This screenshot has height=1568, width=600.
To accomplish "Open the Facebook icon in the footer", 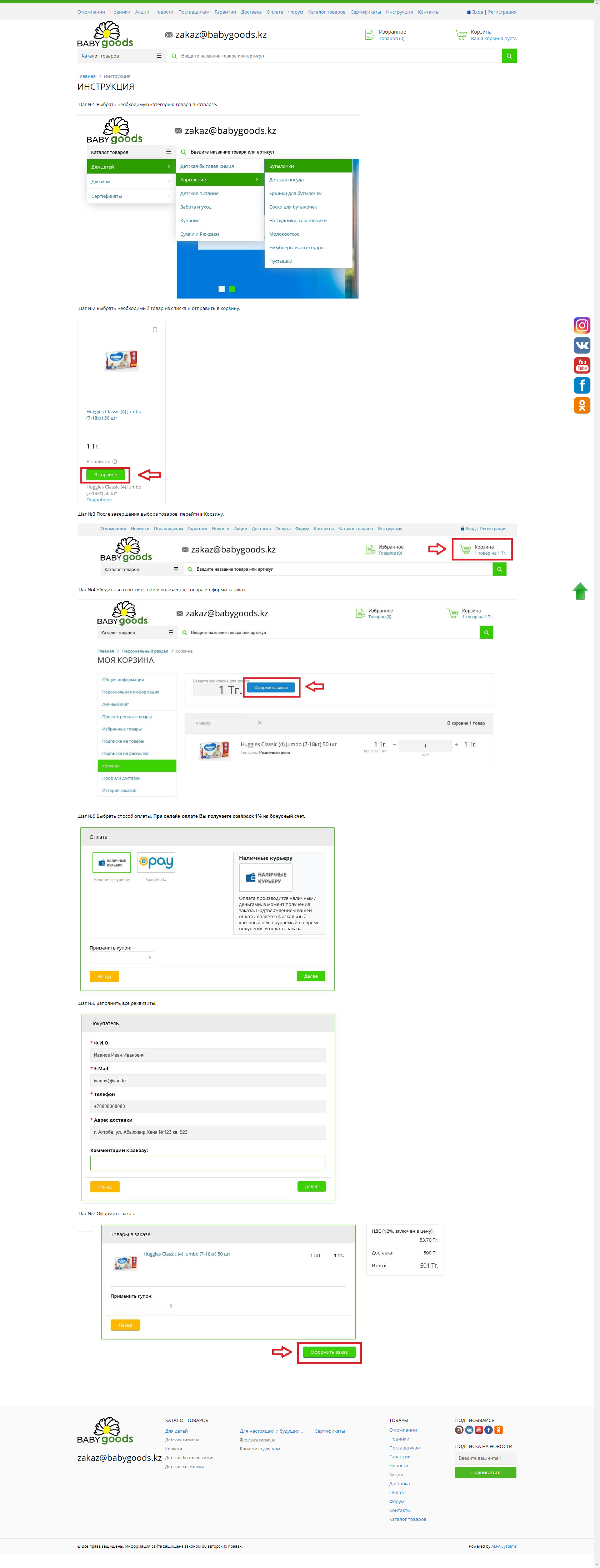I will (488, 1430).
